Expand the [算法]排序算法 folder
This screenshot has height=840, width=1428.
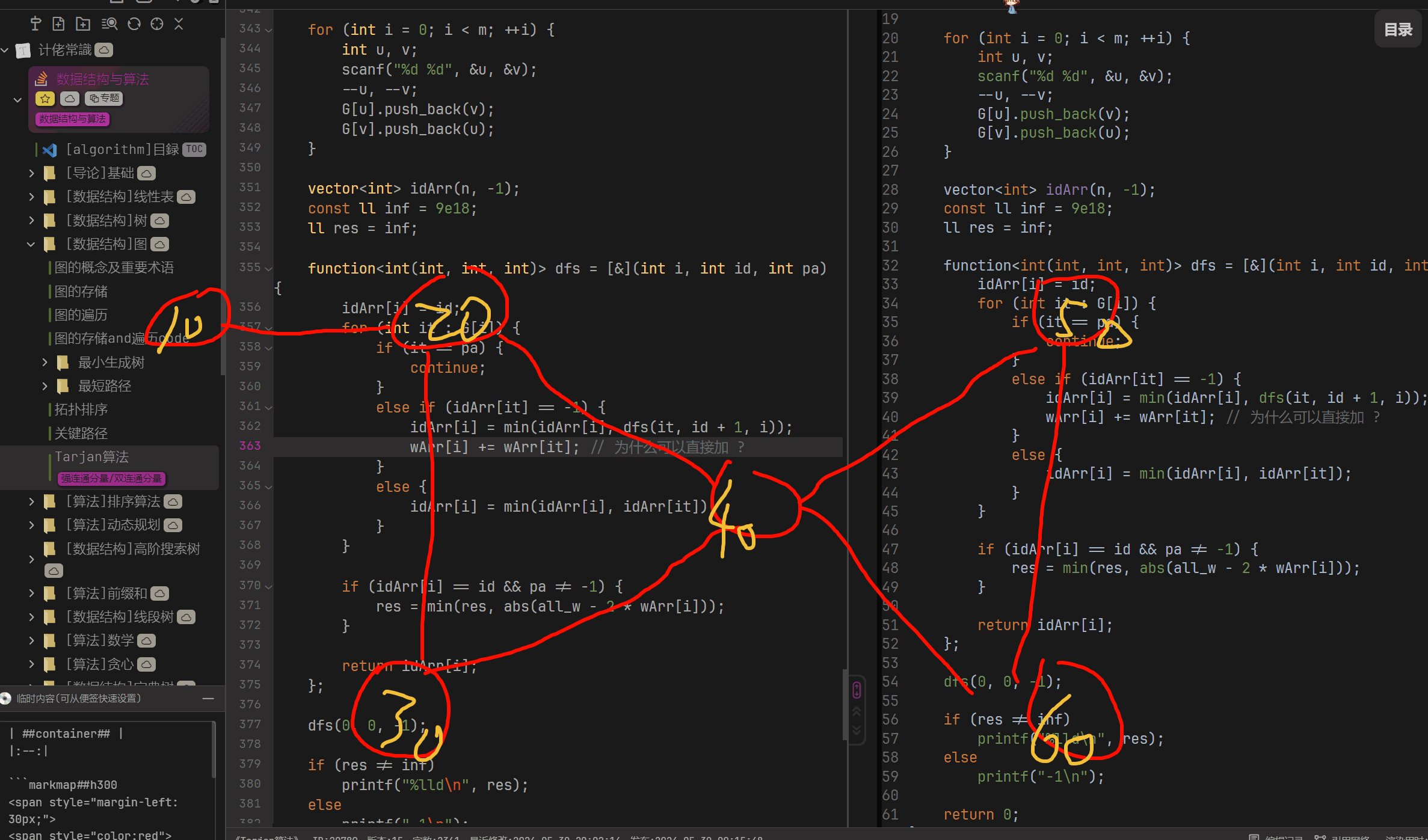pos(32,501)
